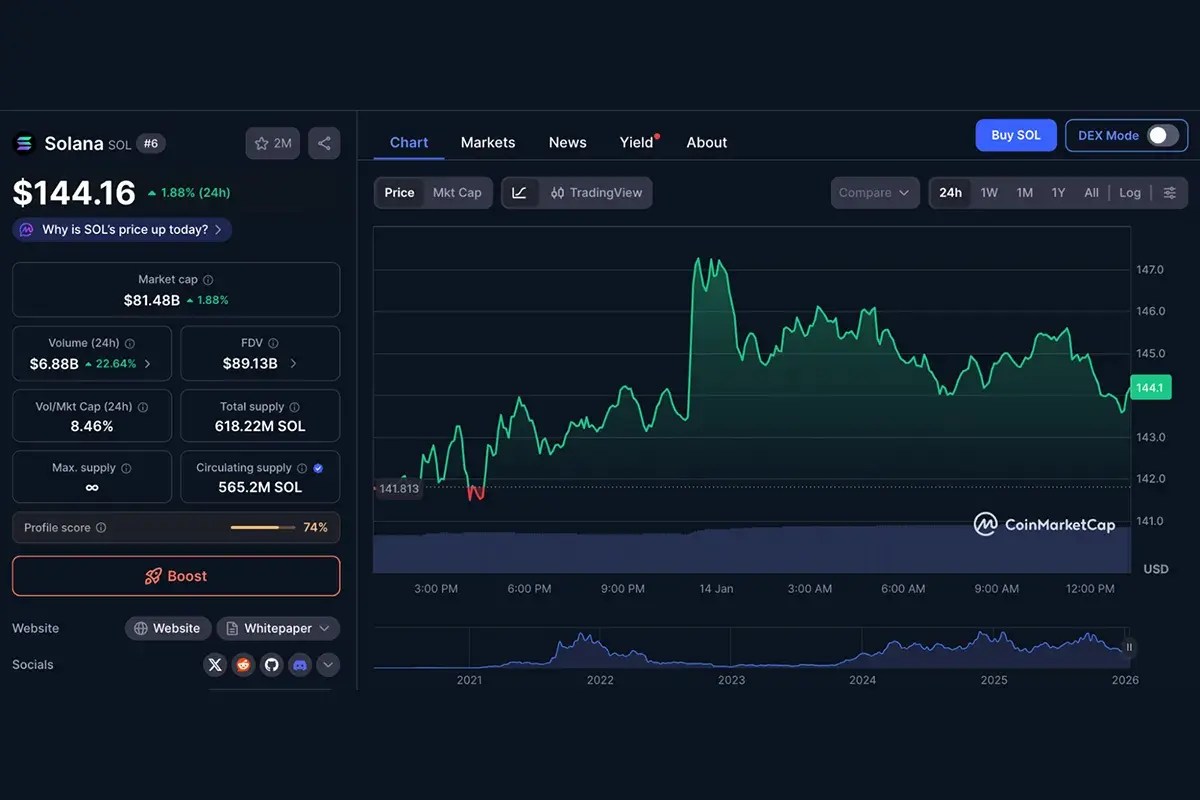Screen dimensions: 1200x800
Task: Open the News tab
Action: (567, 142)
